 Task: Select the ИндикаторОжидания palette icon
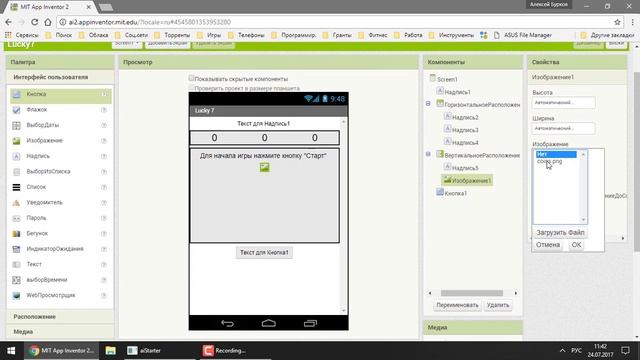(x=16, y=249)
